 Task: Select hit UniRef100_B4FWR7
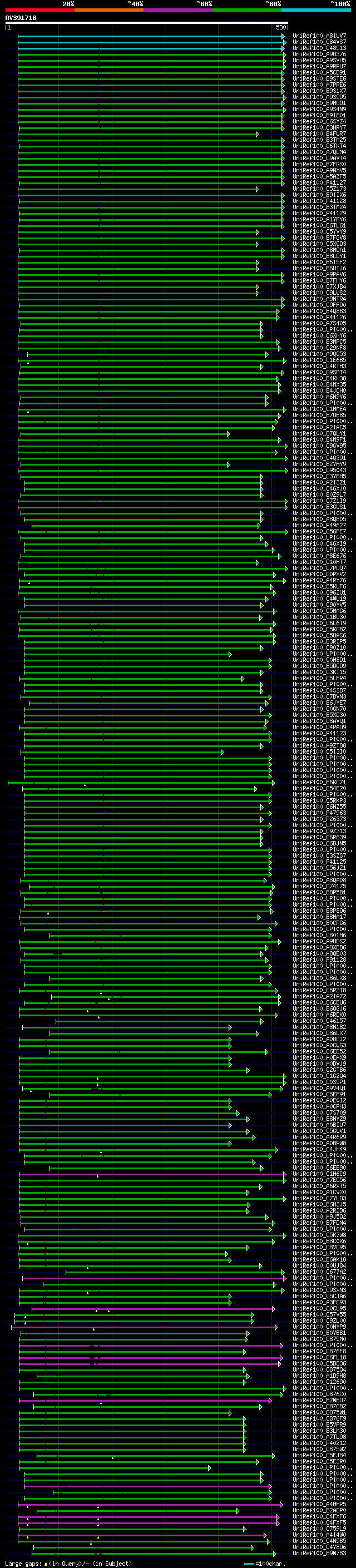[x=319, y=134]
